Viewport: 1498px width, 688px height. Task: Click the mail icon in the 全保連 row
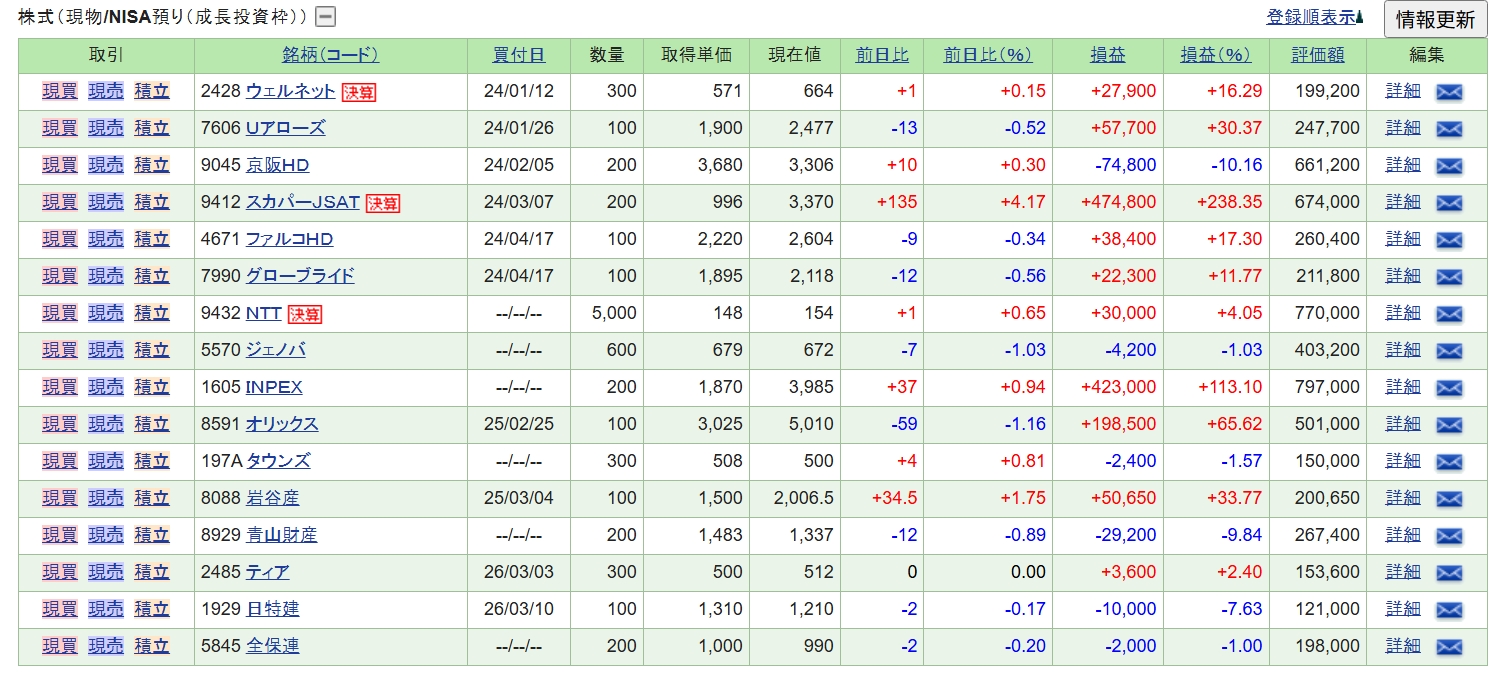tap(1449, 647)
